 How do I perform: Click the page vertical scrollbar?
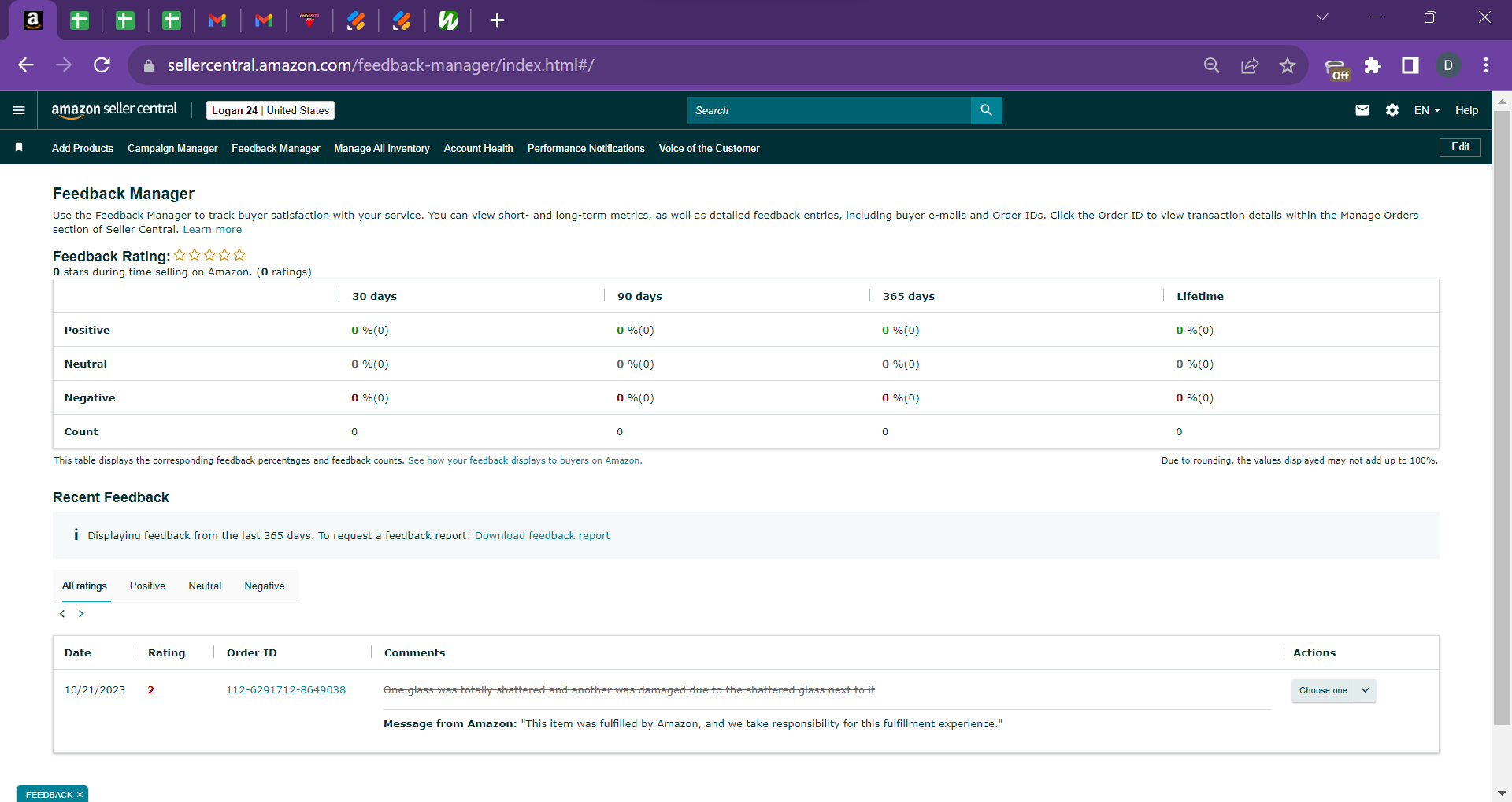[1502, 417]
